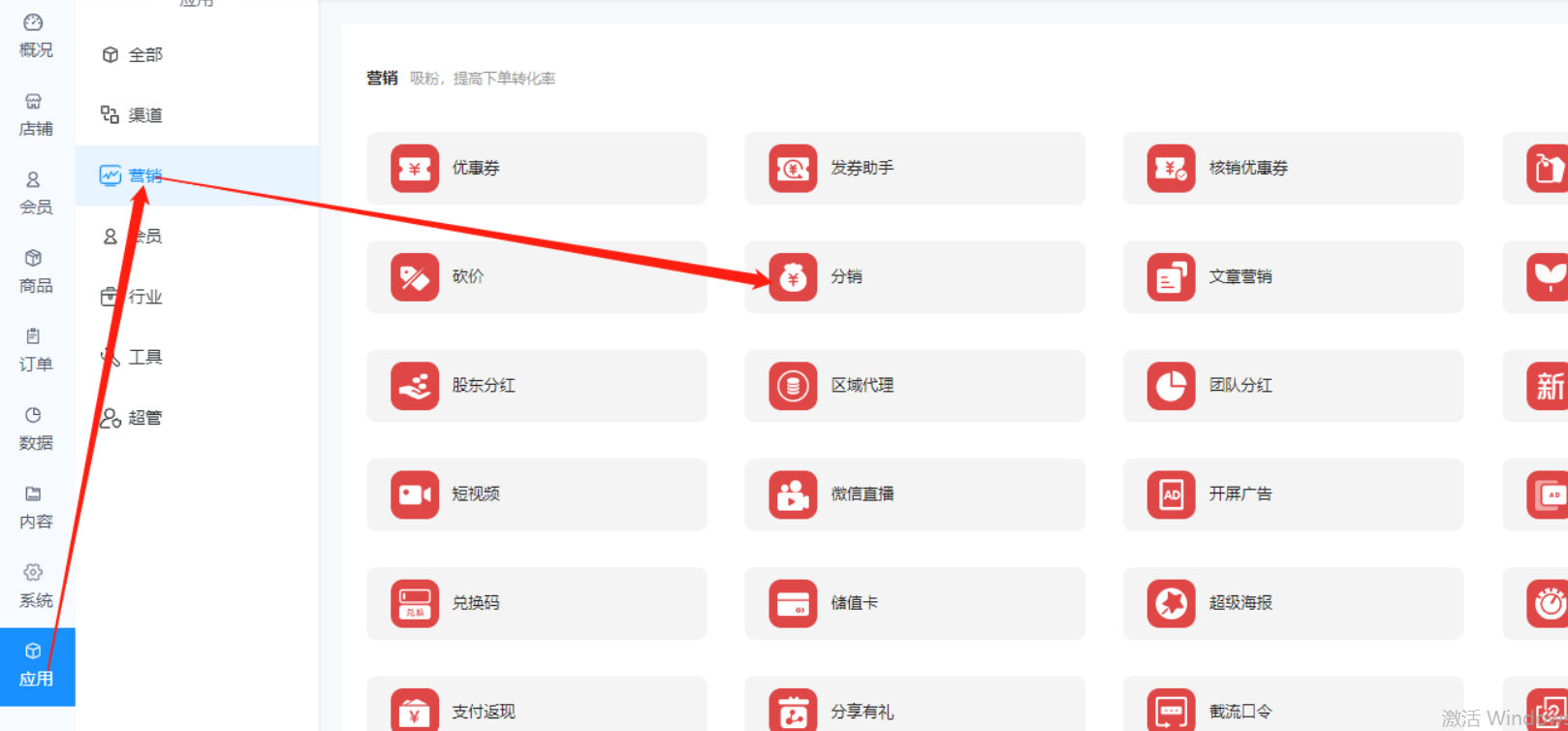The height and width of the screenshot is (731, 1568).
Task: Open 会员 in the far-left sidebar
Action: [36, 193]
